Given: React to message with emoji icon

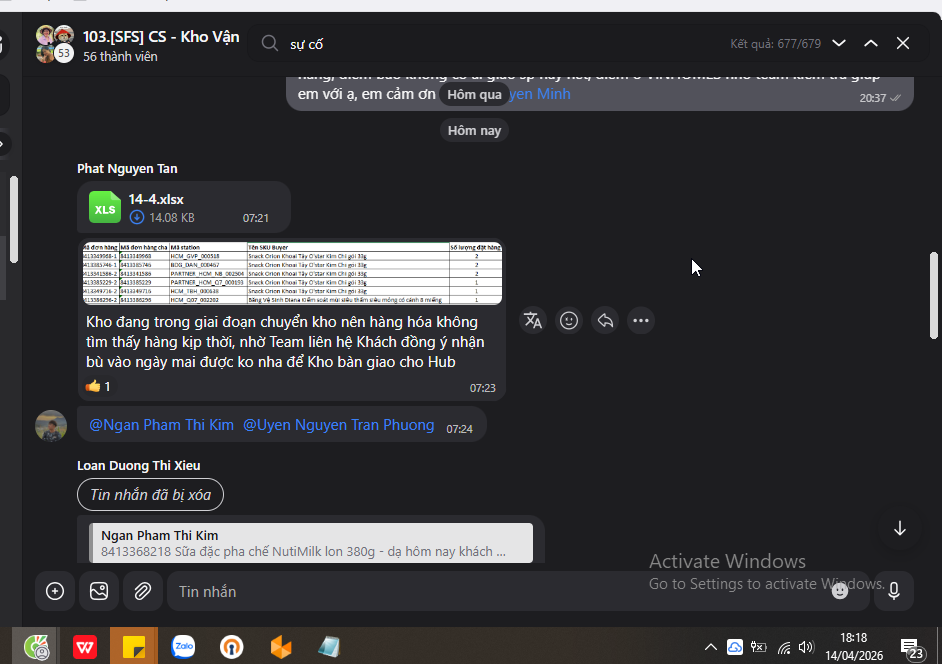Looking at the screenshot, I should 569,320.
